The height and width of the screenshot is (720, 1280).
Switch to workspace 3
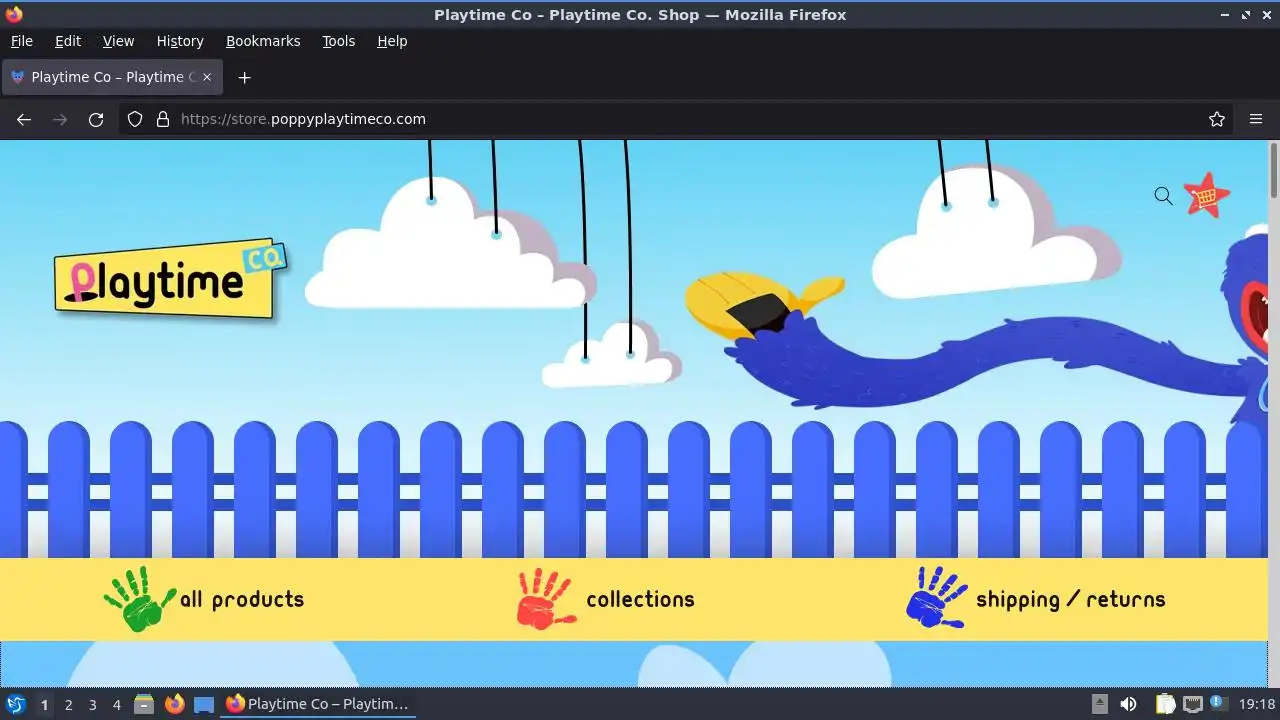(92, 704)
